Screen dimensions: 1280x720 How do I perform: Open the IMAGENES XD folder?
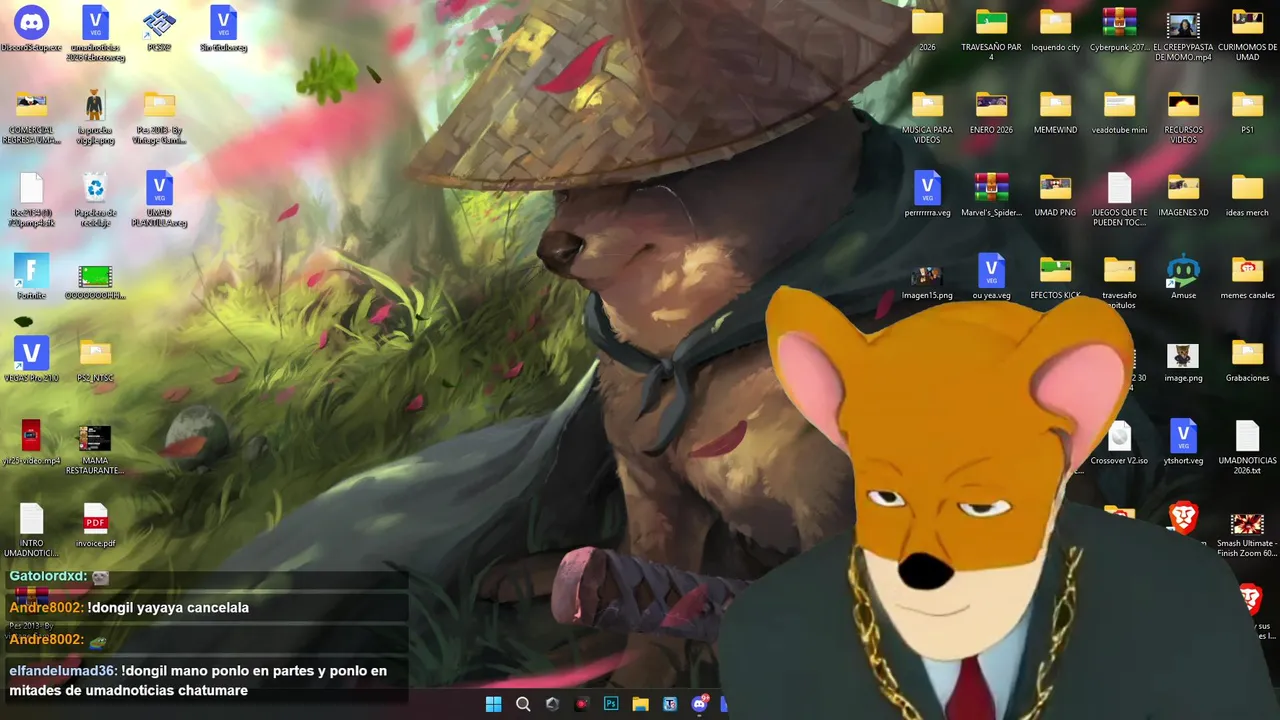coord(1183,188)
